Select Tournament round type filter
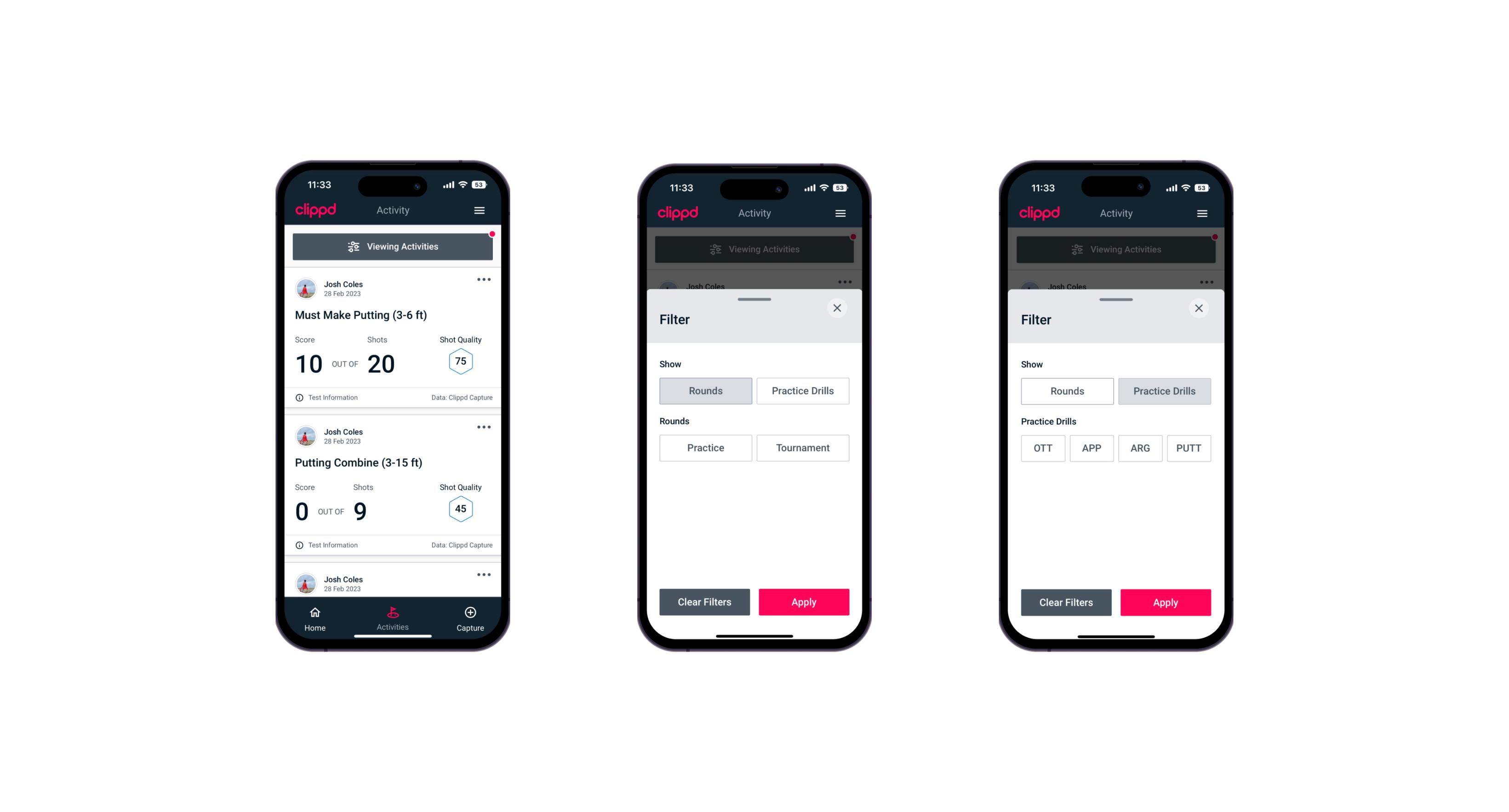This screenshot has width=1509, height=812. (802, 448)
